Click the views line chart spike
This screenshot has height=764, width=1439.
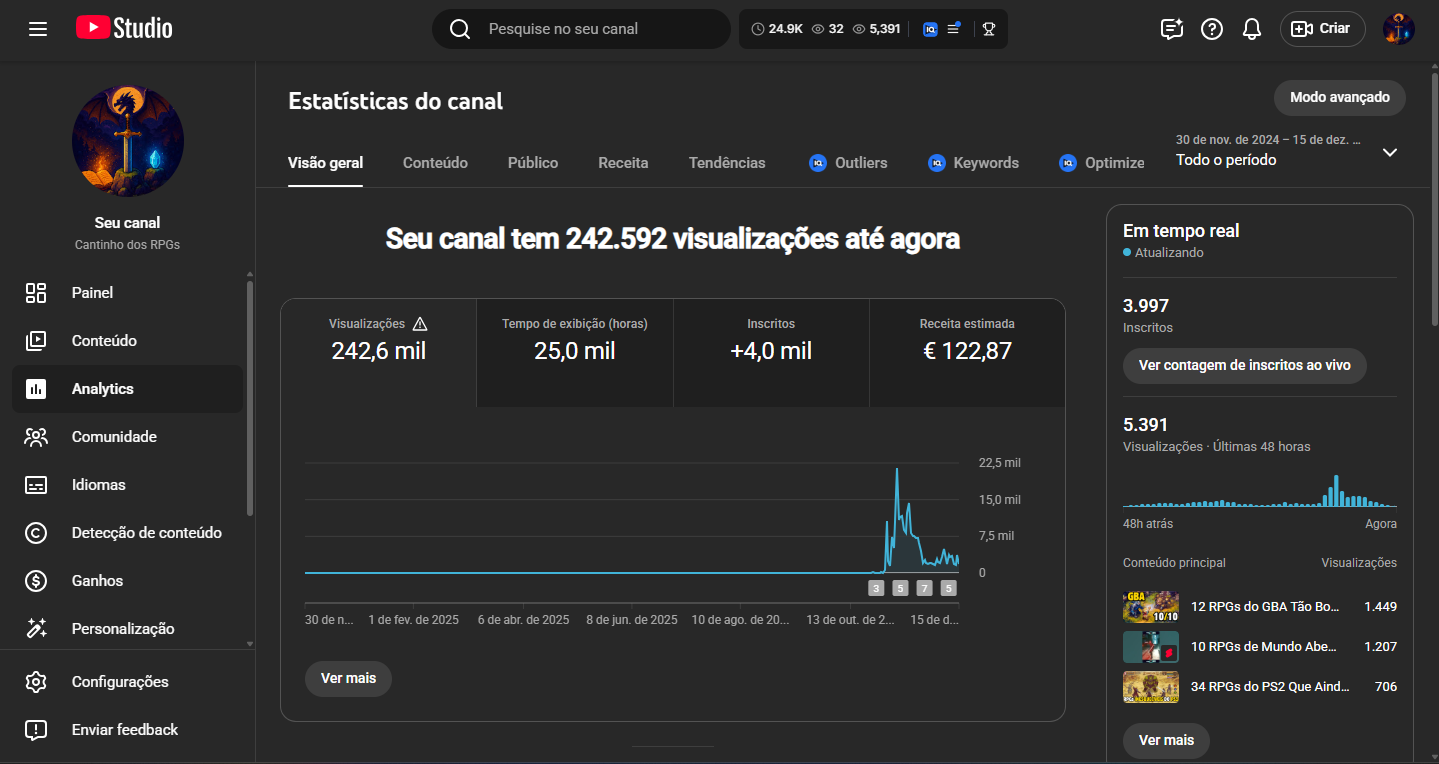897,470
